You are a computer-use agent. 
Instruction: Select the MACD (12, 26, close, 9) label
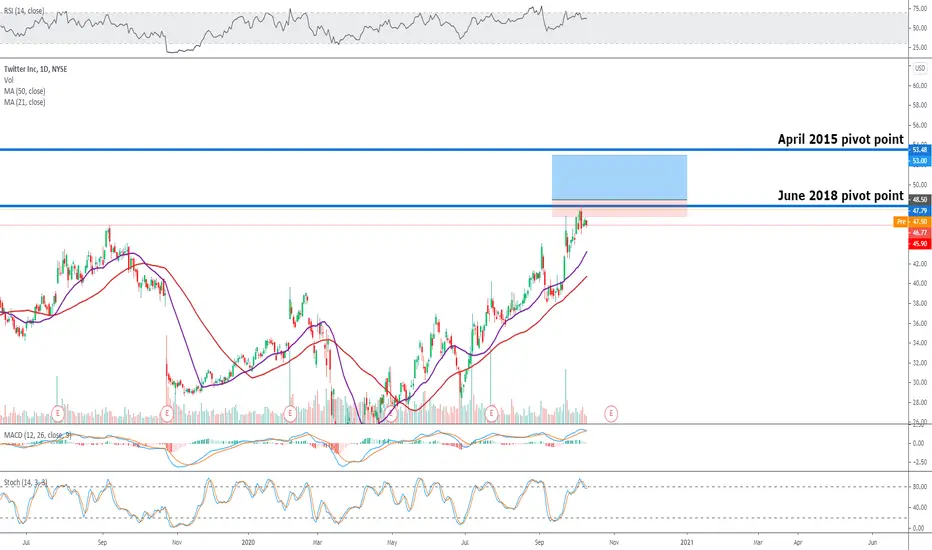click(x=37, y=435)
